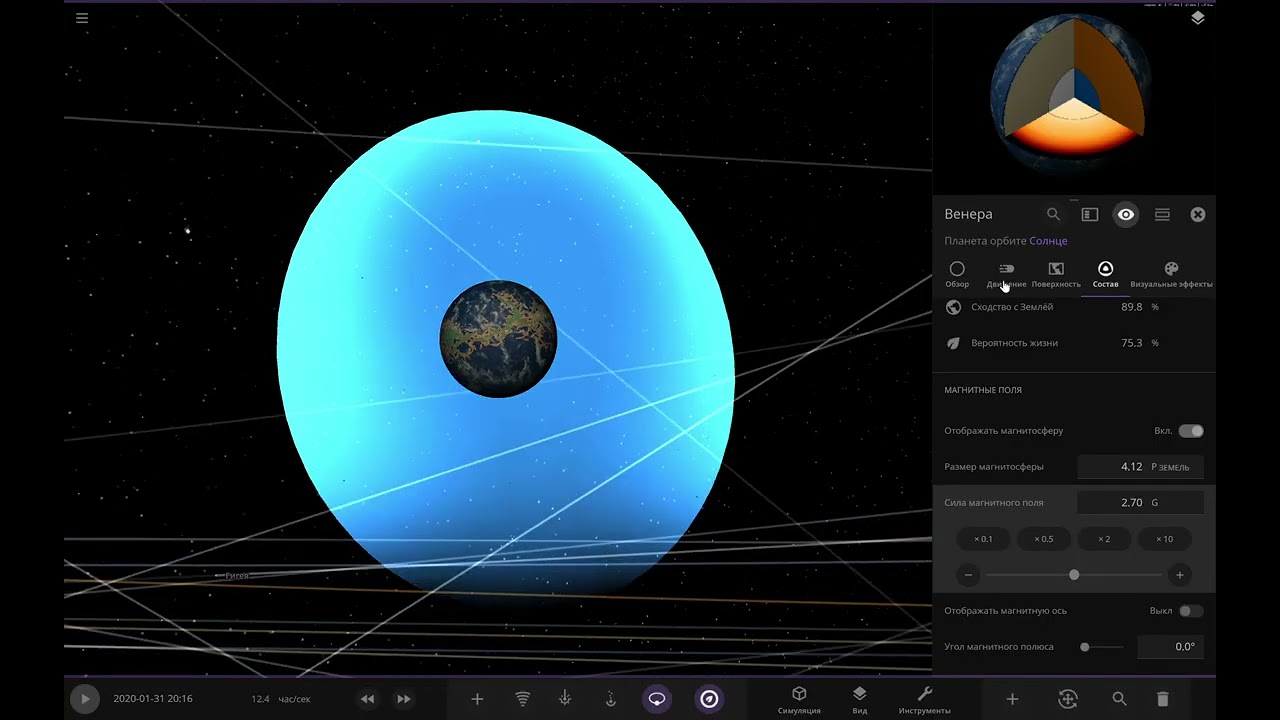Open the Поверхность tab

point(1056,275)
